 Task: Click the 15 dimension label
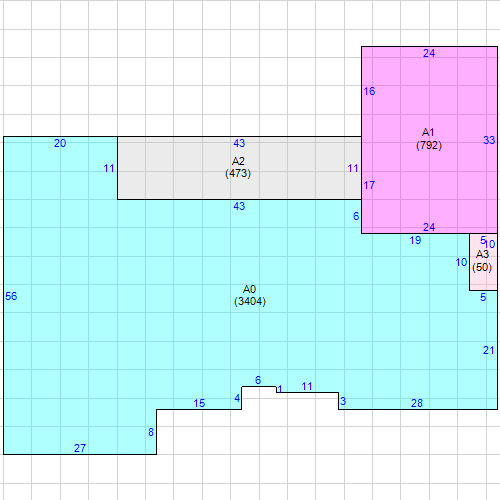pyautogui.click(x=199, y=403)
